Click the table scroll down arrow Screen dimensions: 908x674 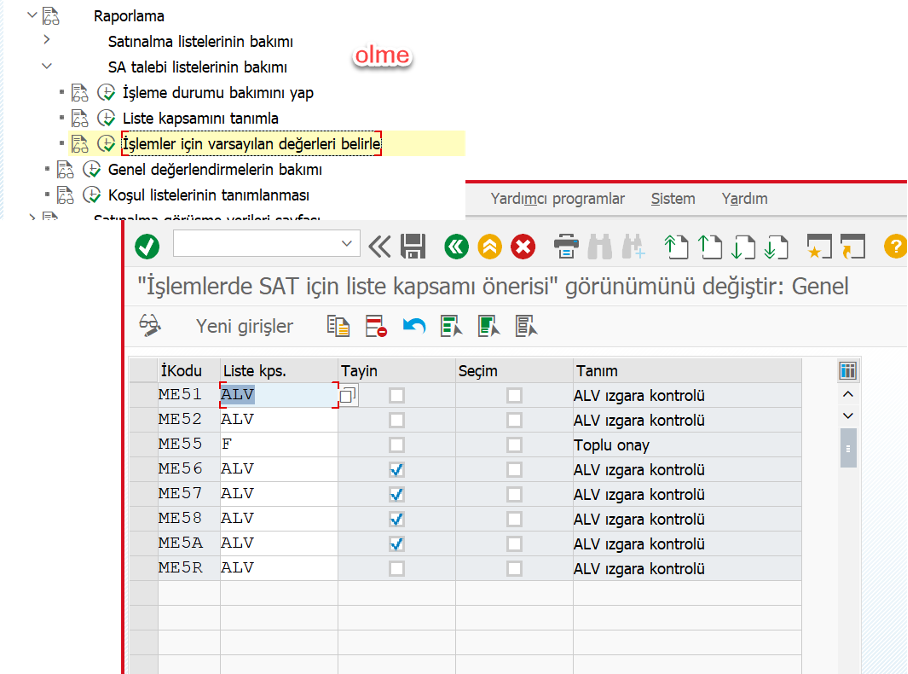click(848, 416)
